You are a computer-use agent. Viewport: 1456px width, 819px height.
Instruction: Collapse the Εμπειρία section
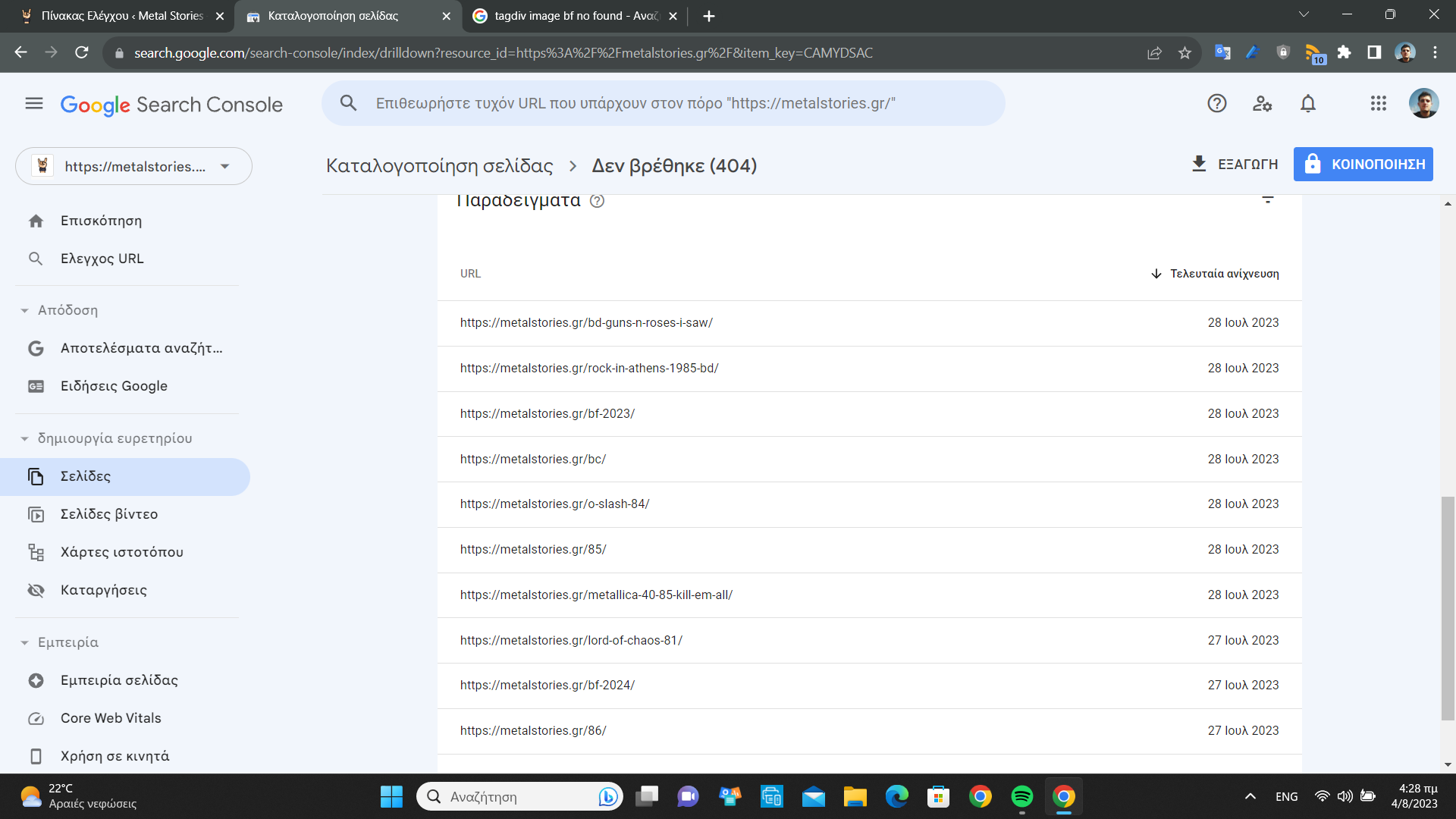[x=24, y=643]
